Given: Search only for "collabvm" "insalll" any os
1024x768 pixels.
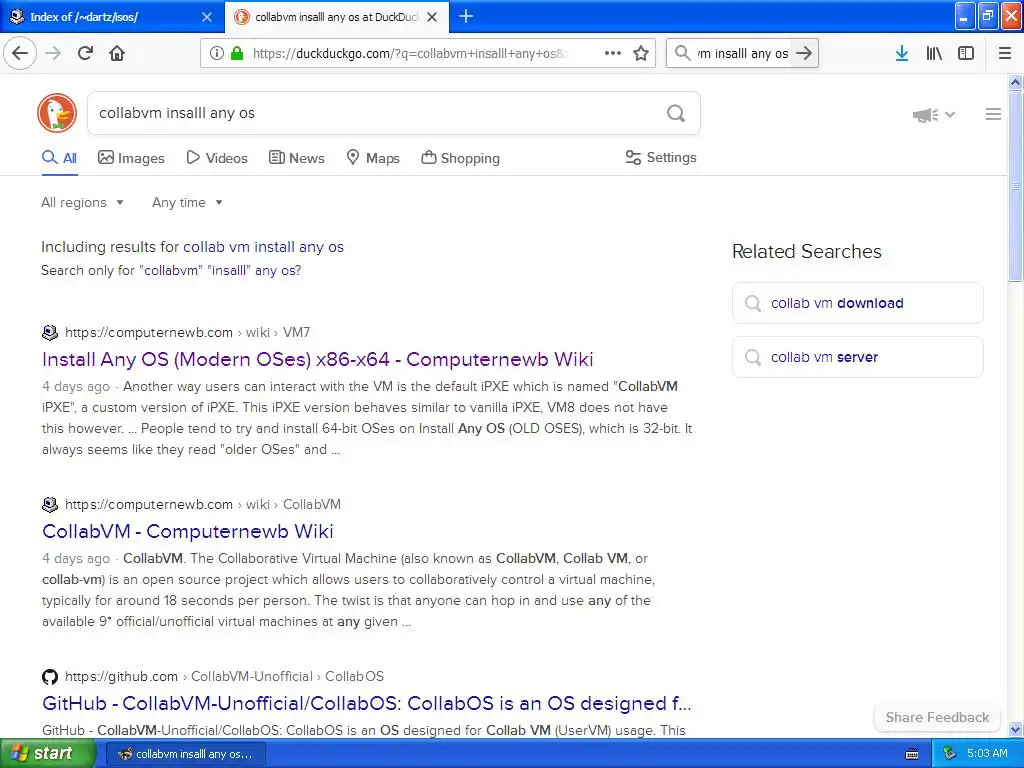Looking at the screenshot, I should [171, 270].
